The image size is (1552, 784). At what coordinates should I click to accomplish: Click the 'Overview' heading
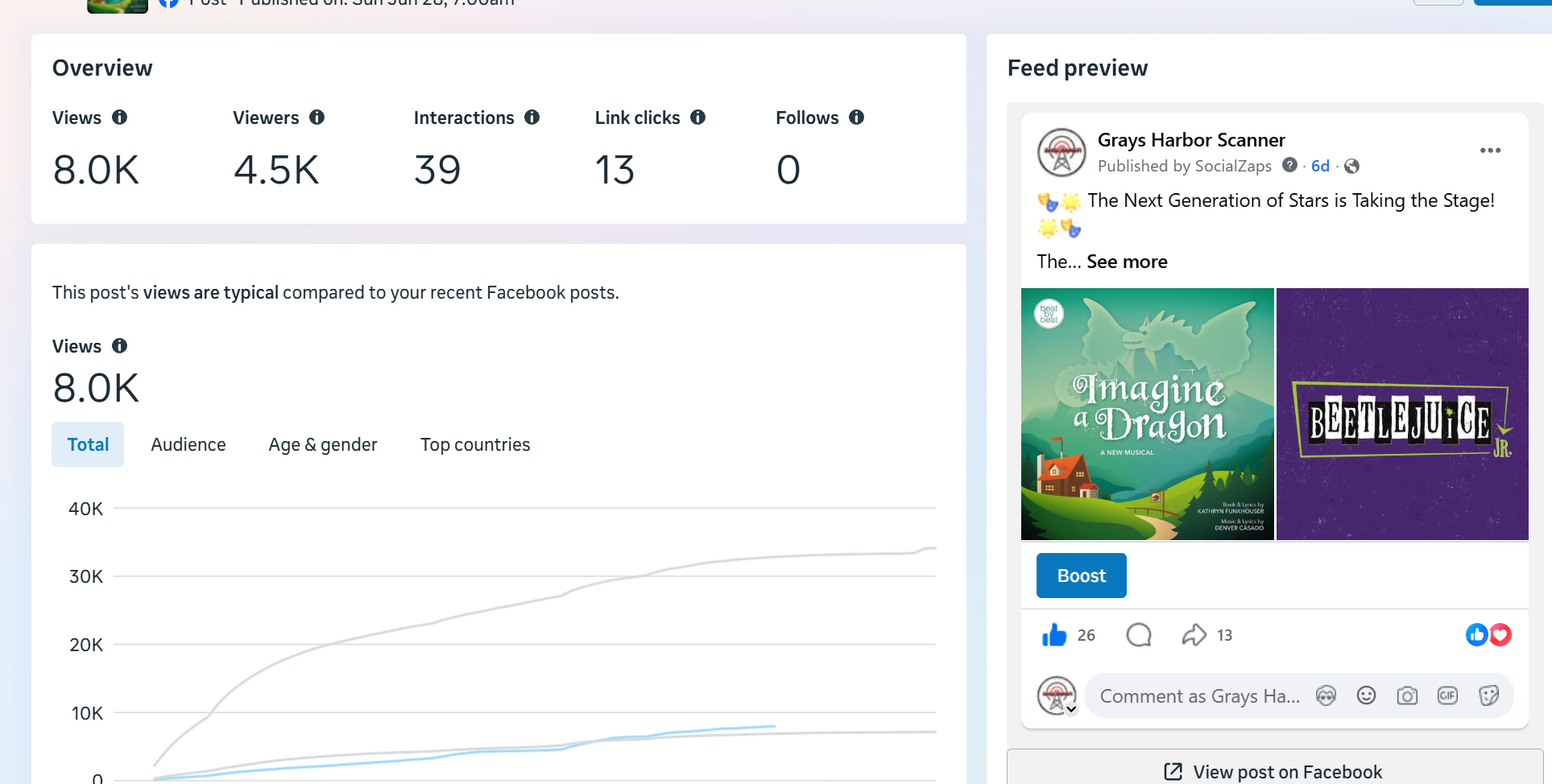coord(102,68)
